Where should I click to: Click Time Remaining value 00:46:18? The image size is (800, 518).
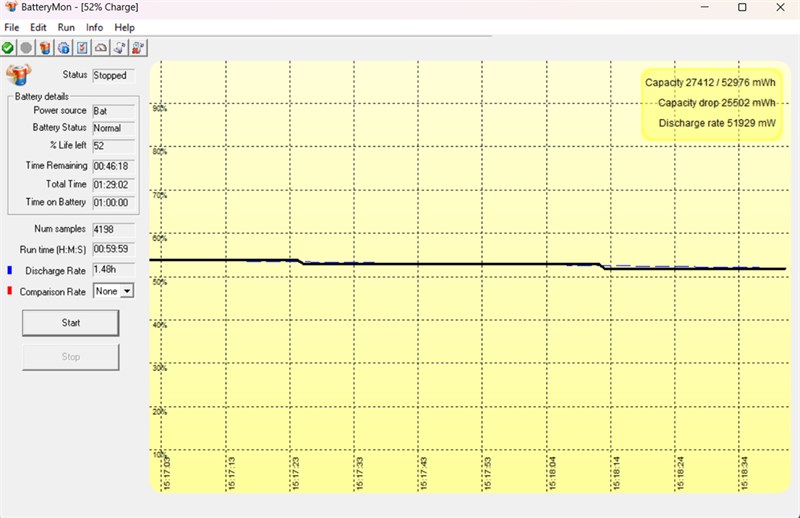[x=113, y=166]
